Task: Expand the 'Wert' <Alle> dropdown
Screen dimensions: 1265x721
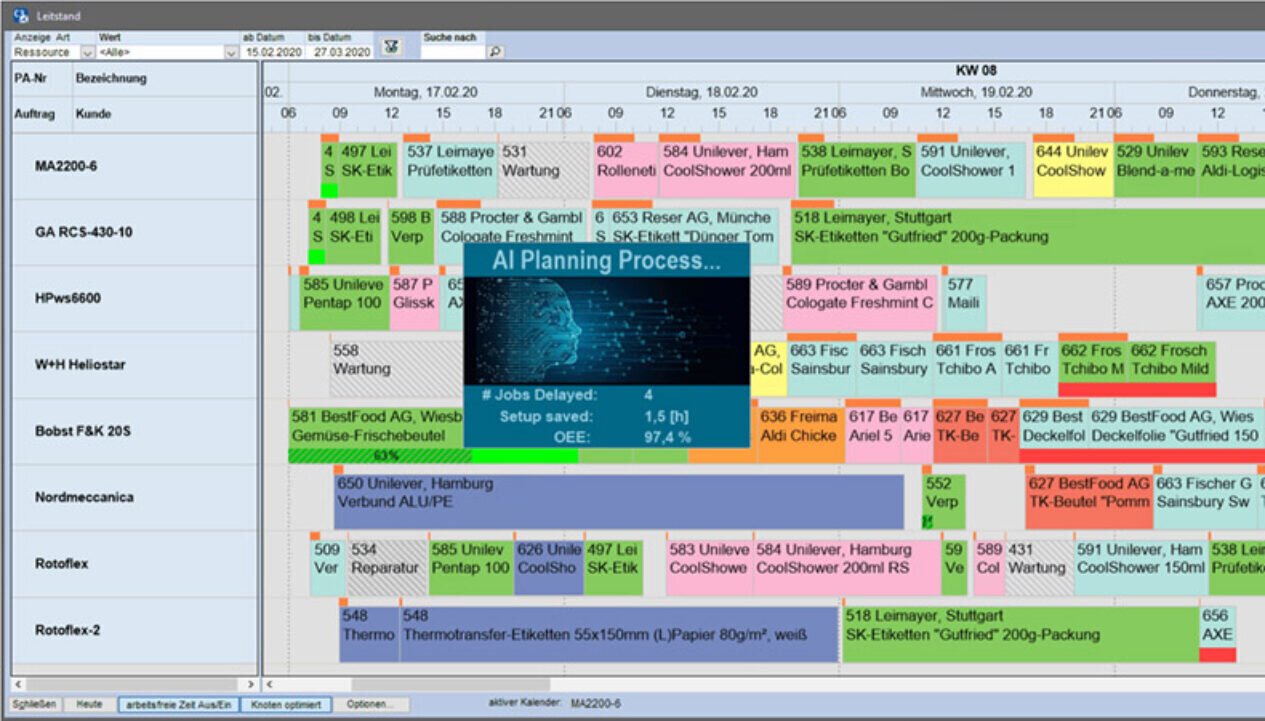Action: coord(231,52)
